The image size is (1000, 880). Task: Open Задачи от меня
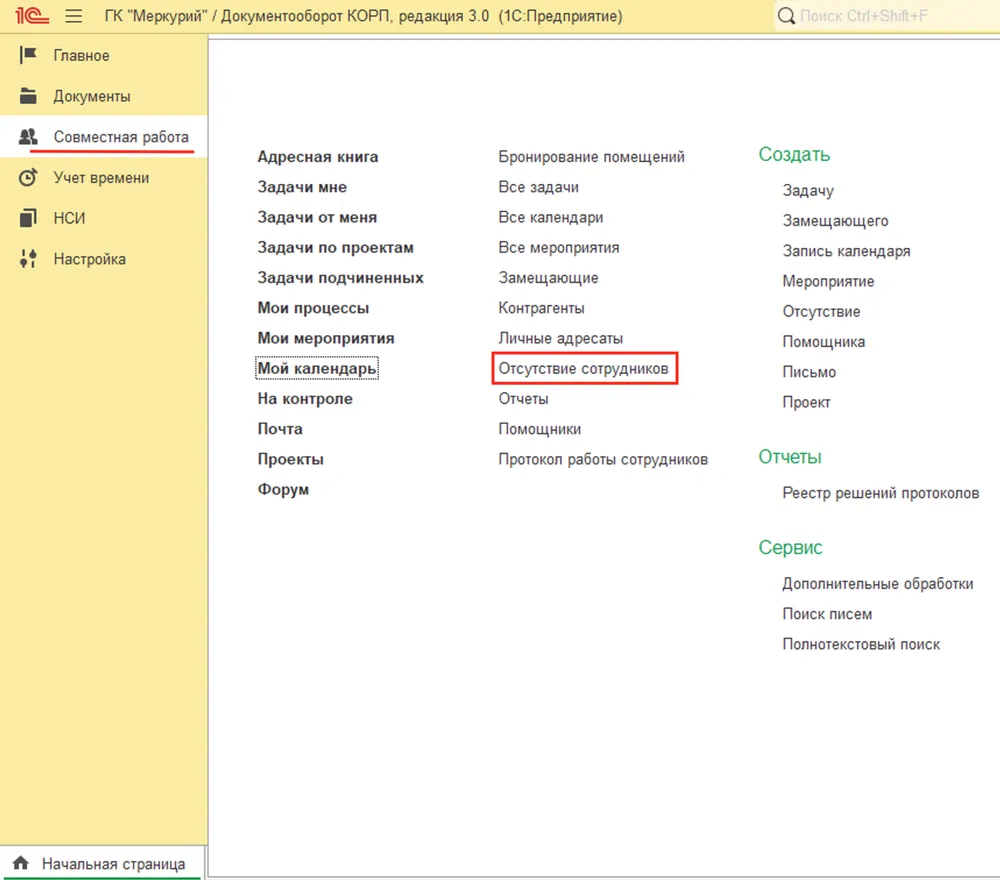[x=317, y=217]
